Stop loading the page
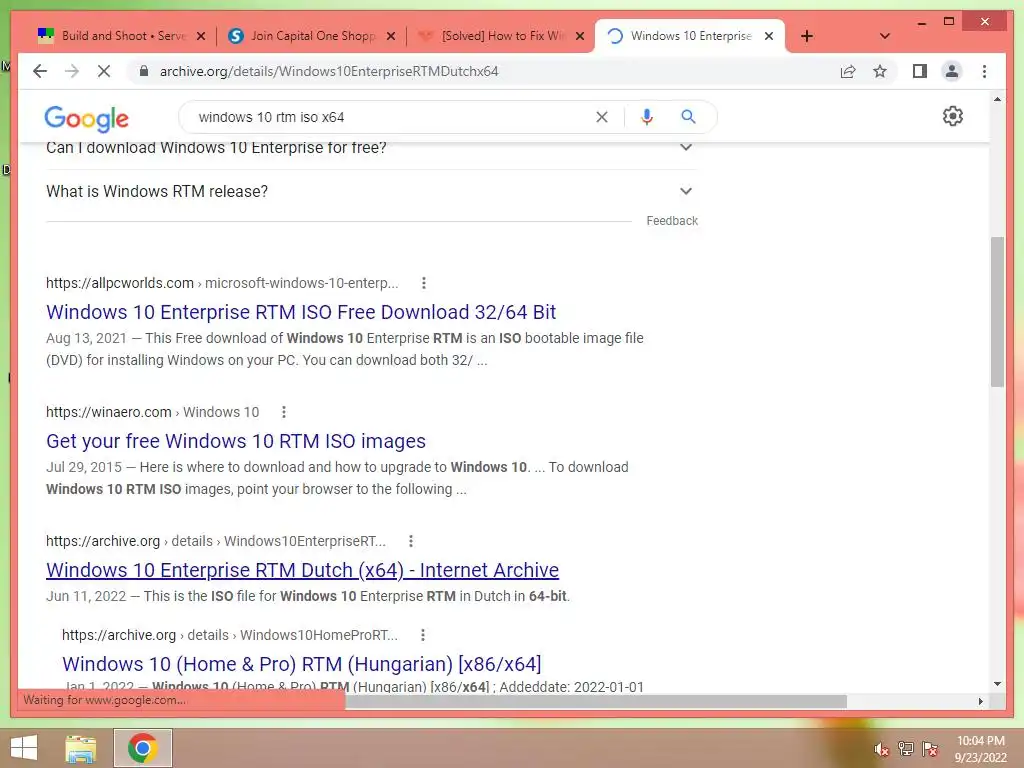This screenshot has width=1024, height=768. pos(104,71)
